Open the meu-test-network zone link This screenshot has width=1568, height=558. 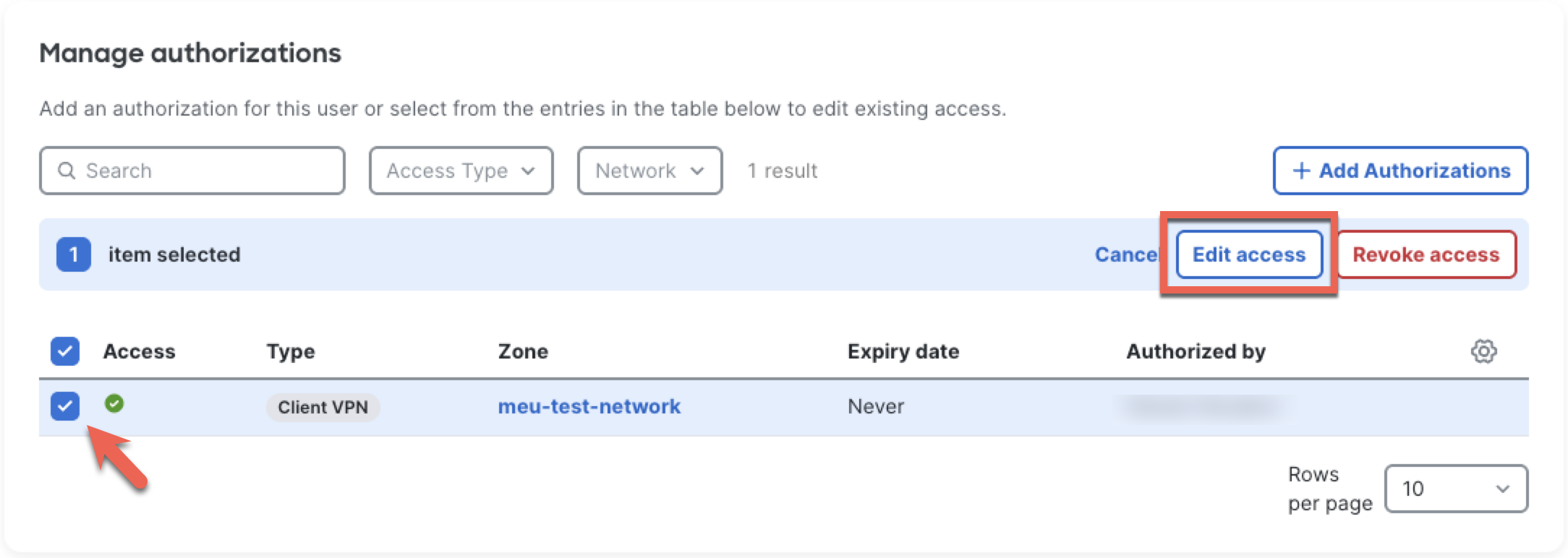589,406
